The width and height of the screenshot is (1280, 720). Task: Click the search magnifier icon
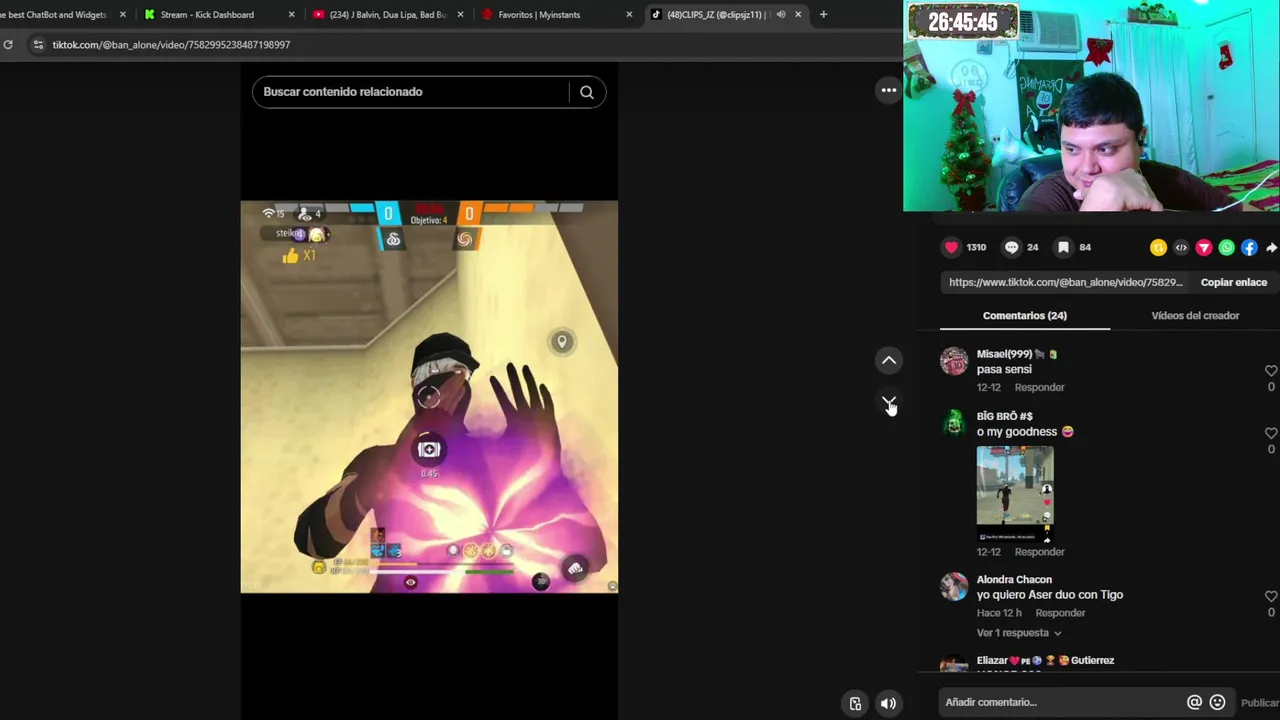click(587, 92)
